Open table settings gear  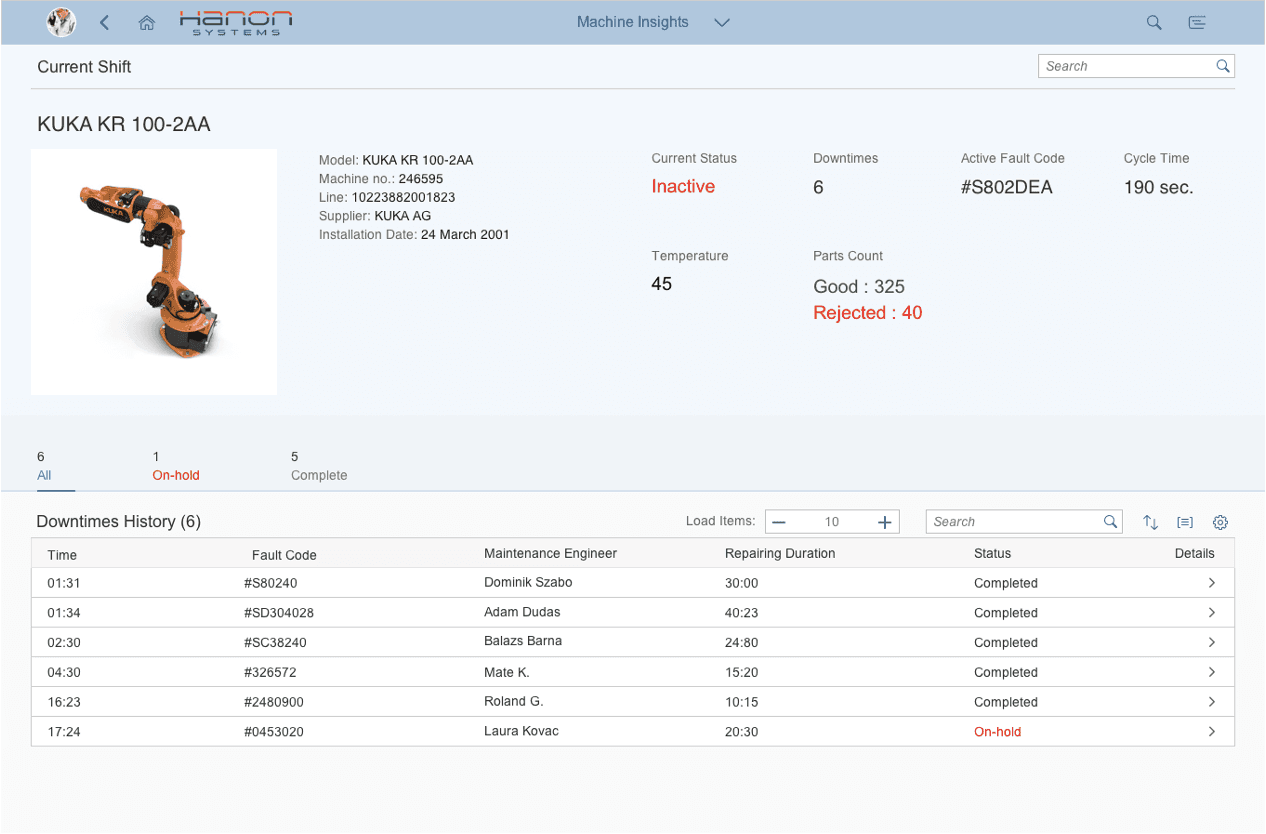[x=1220, y=522]
